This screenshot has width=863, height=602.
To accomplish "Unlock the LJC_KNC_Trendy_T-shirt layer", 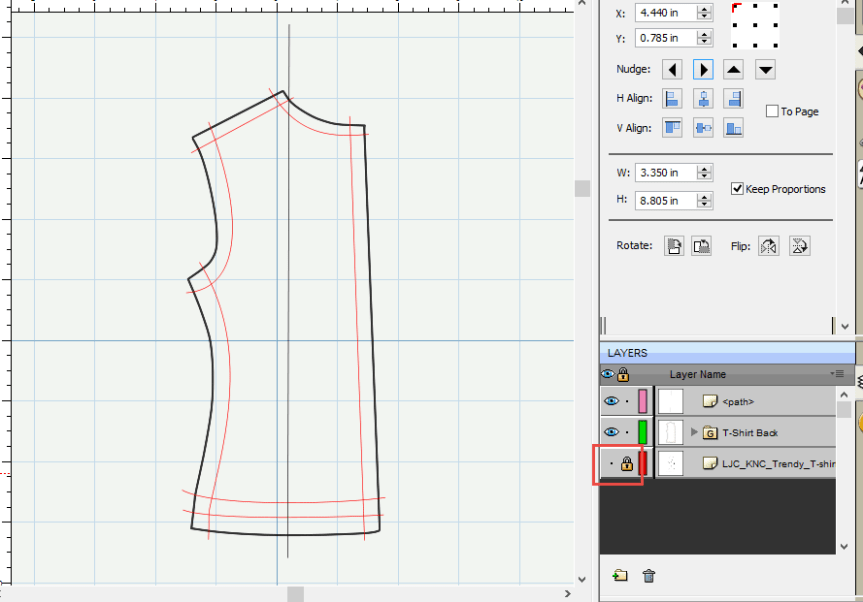I will [627, 464].
